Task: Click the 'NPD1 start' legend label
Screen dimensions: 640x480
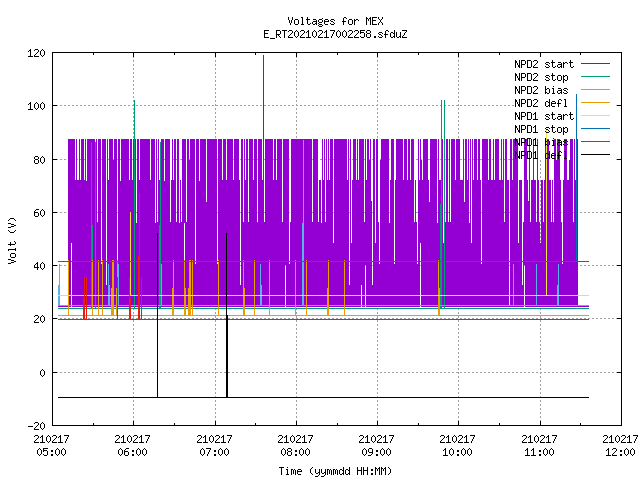Action: point(544,116)
